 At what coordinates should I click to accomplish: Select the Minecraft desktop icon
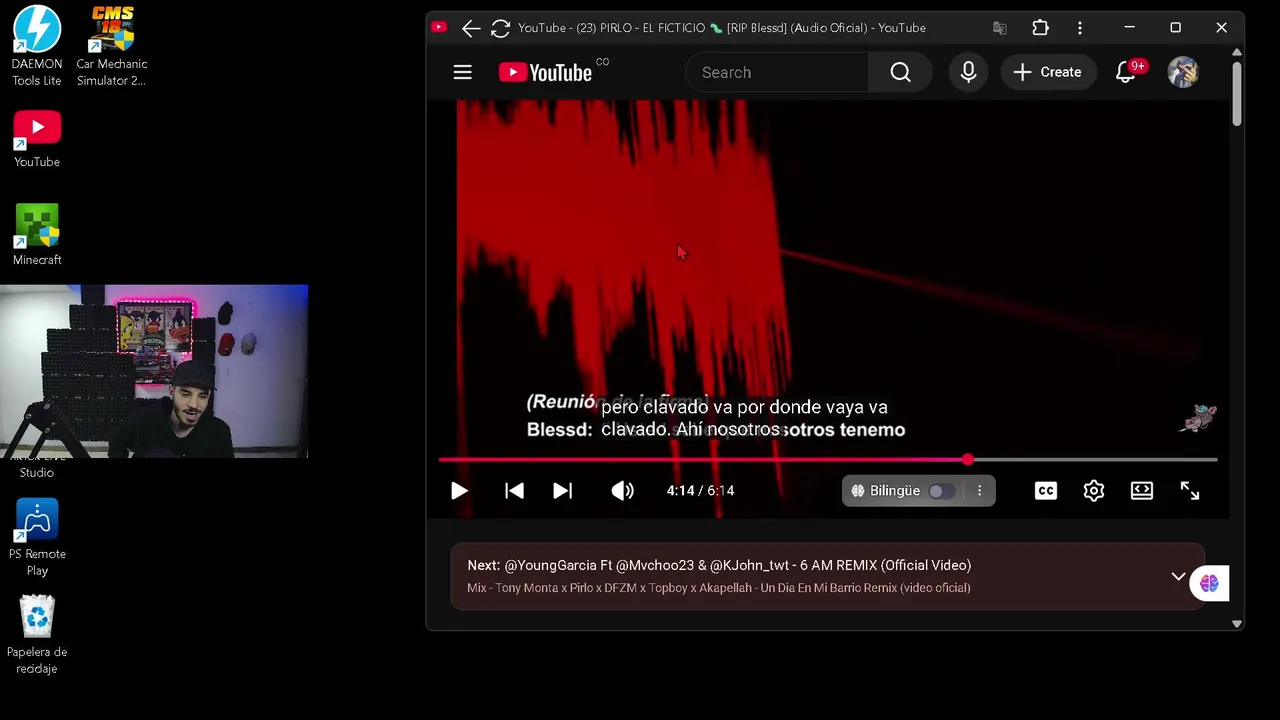coord(37,235)
